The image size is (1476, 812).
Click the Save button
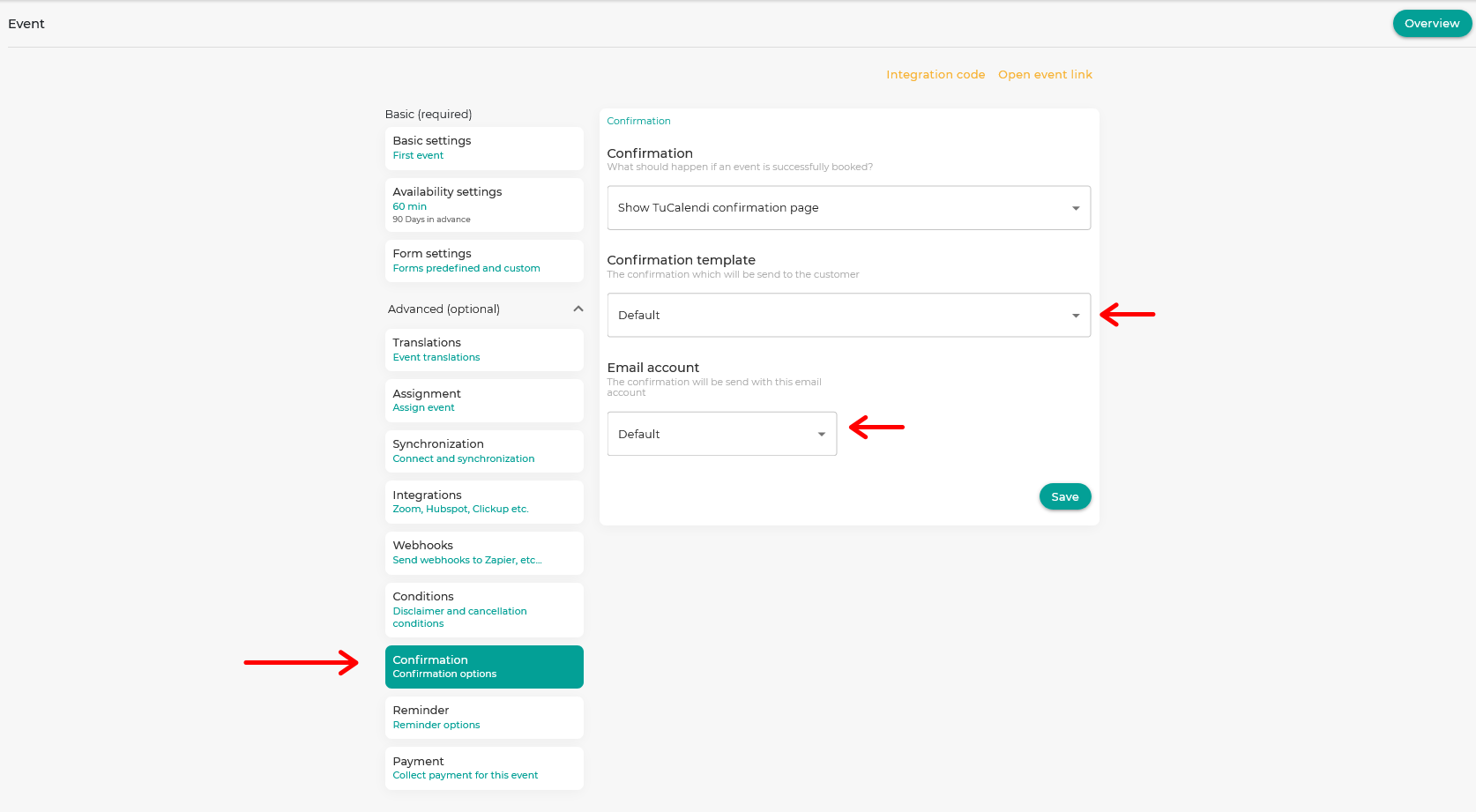(x=1064, y=496)
